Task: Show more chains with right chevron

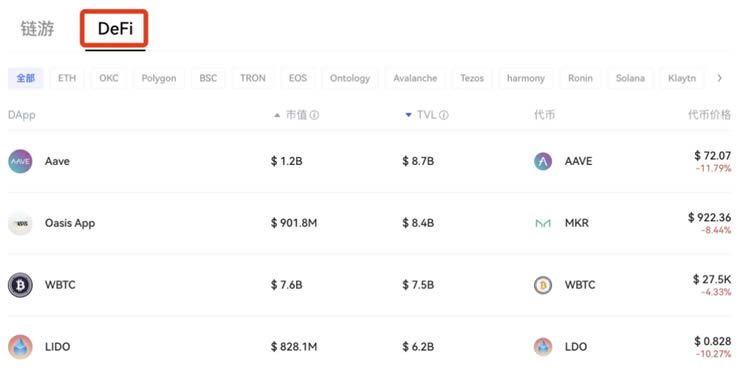Action: [x=719, y=78]
